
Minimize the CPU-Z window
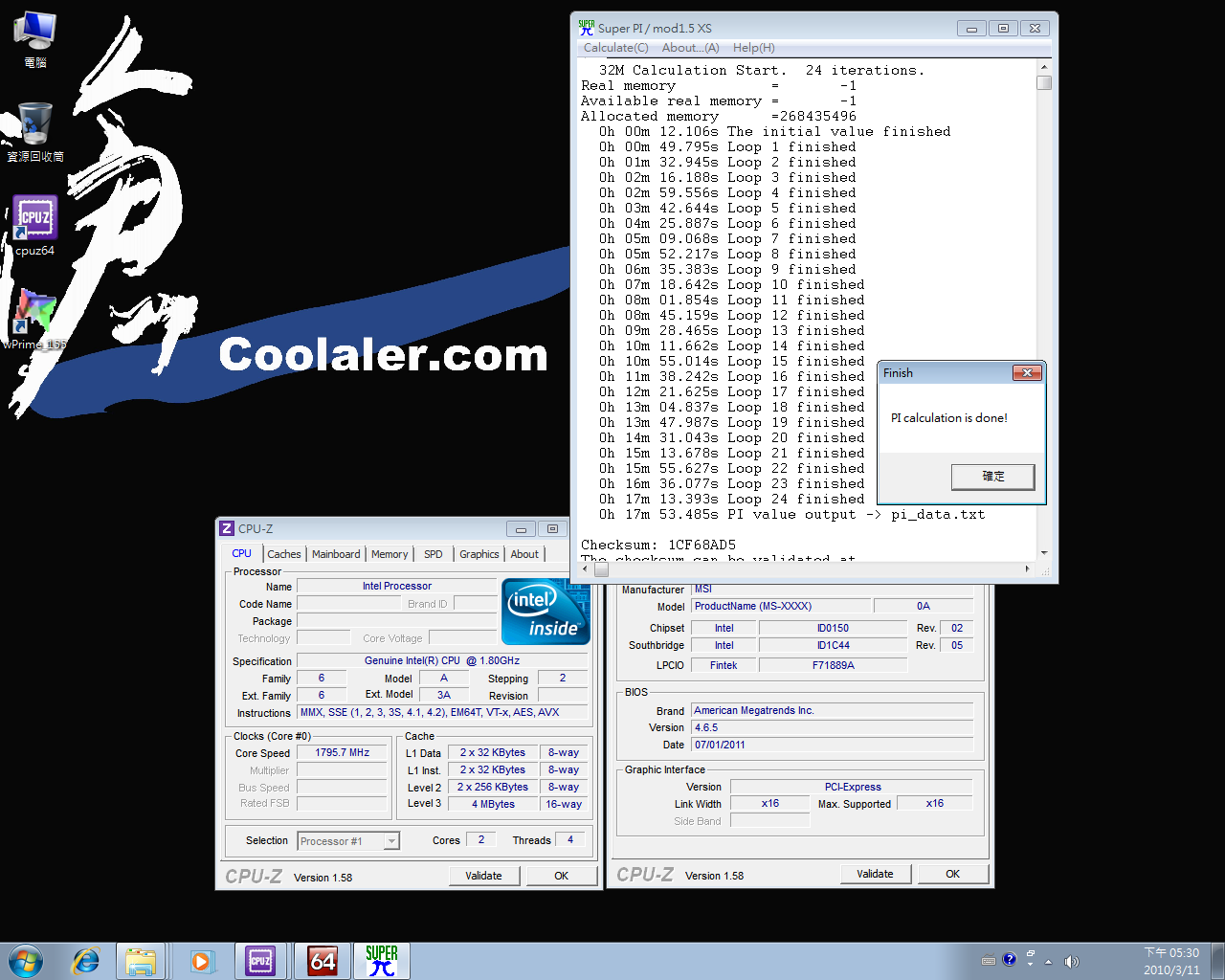521,528
